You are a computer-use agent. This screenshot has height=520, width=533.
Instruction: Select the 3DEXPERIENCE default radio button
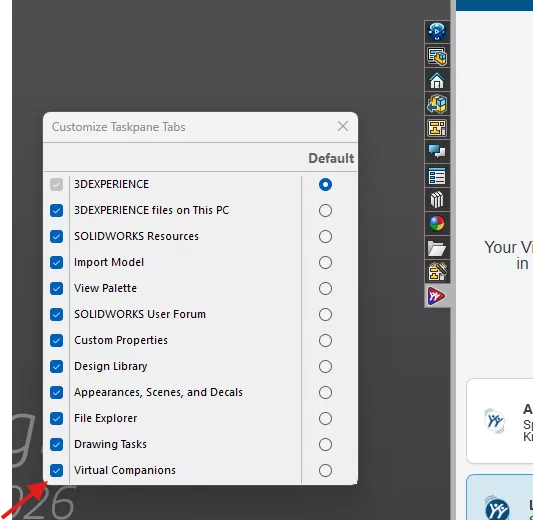coord(325,185)
